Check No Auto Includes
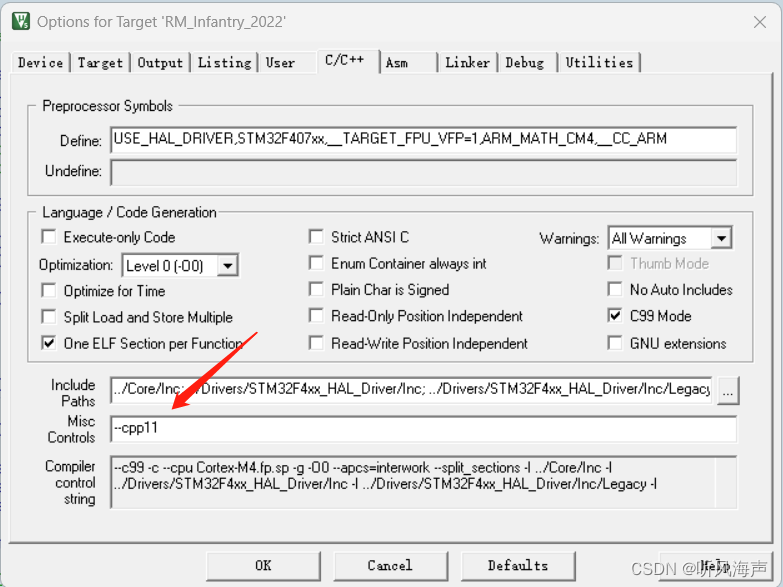Viewport: 783px width, 587px height. click(x=615, y=290)
